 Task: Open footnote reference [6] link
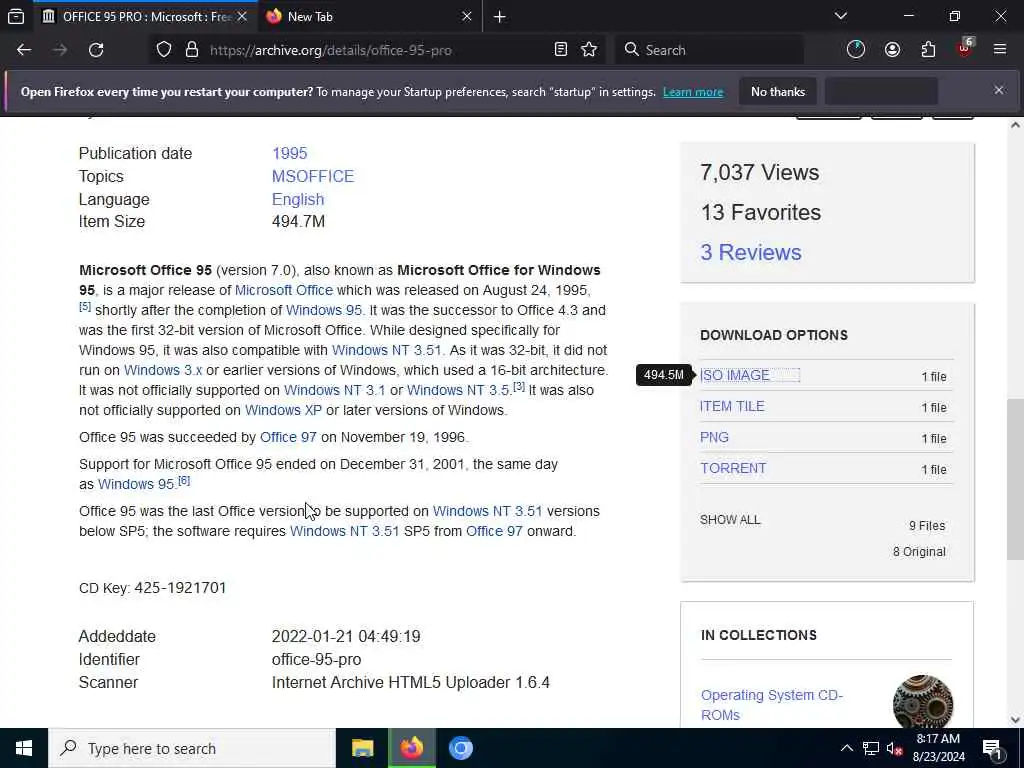pos(184,481)
